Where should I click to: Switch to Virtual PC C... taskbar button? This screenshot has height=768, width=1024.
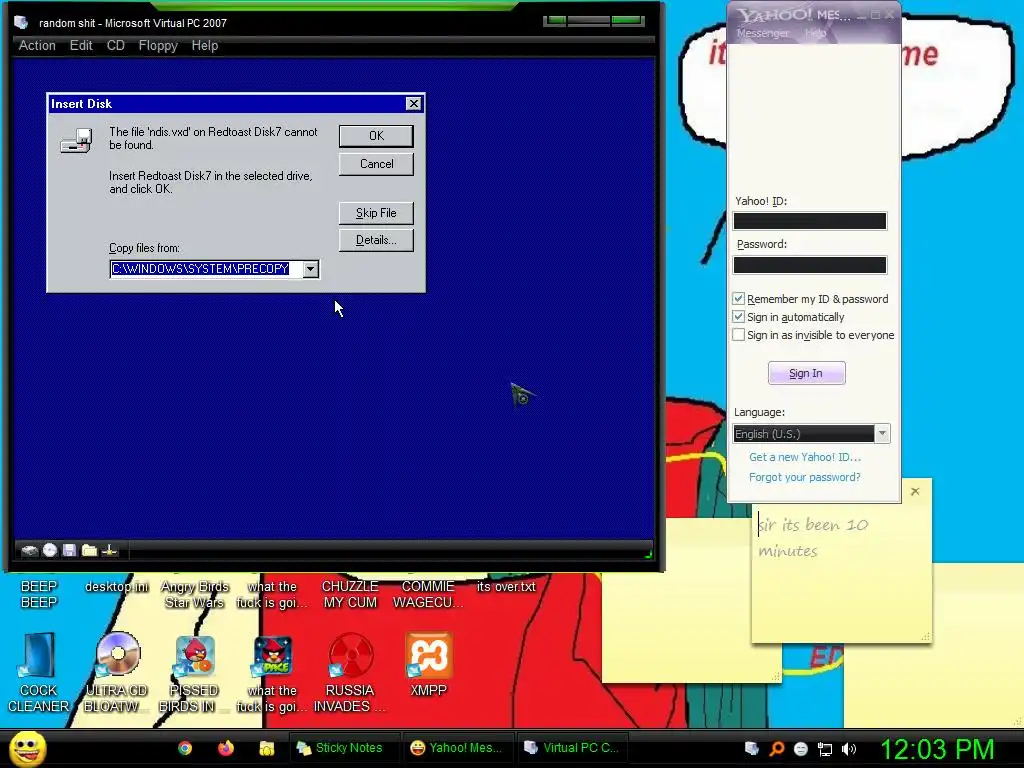coord(571,748)
